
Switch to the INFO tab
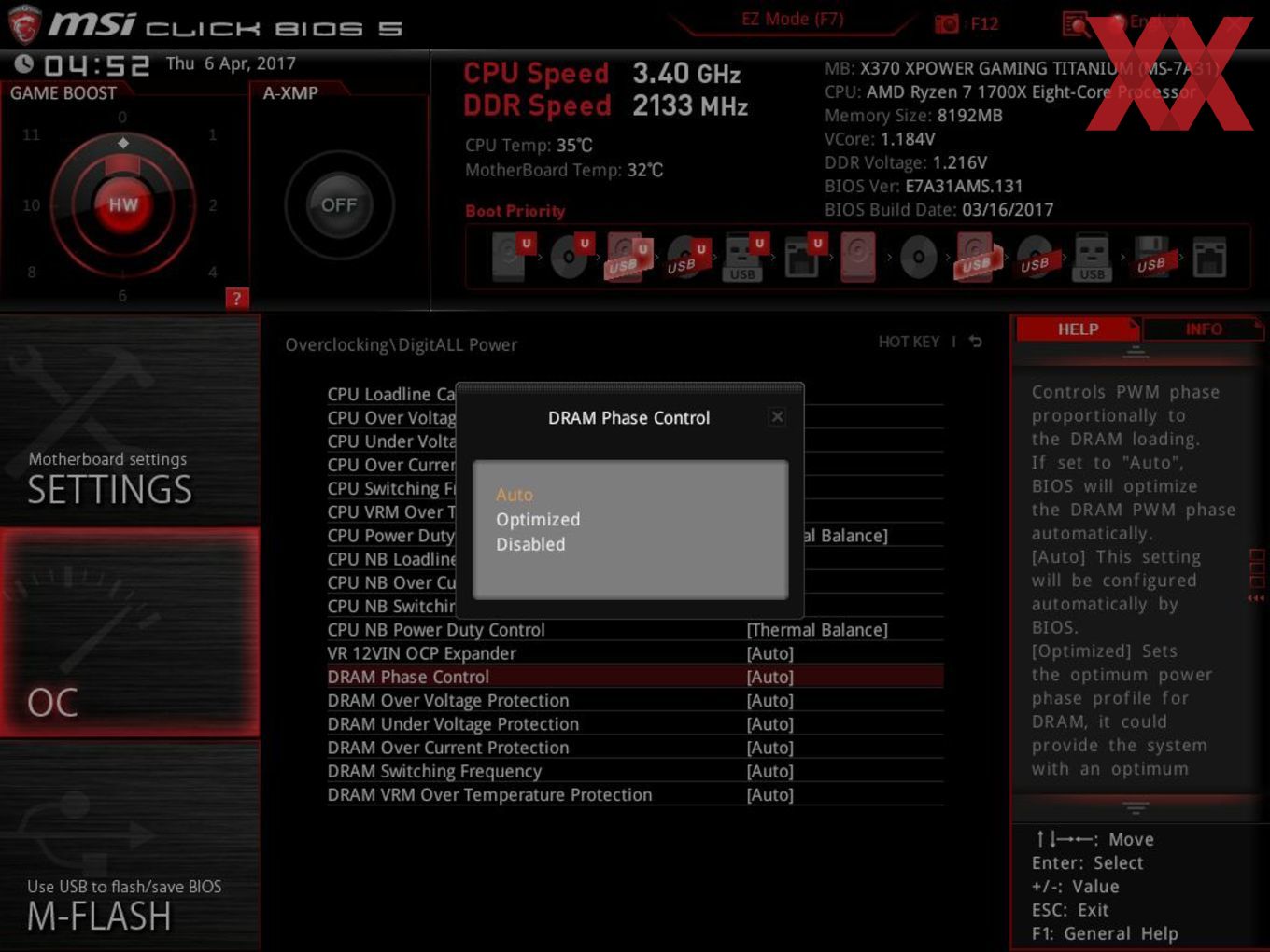tap(1204, 329)
